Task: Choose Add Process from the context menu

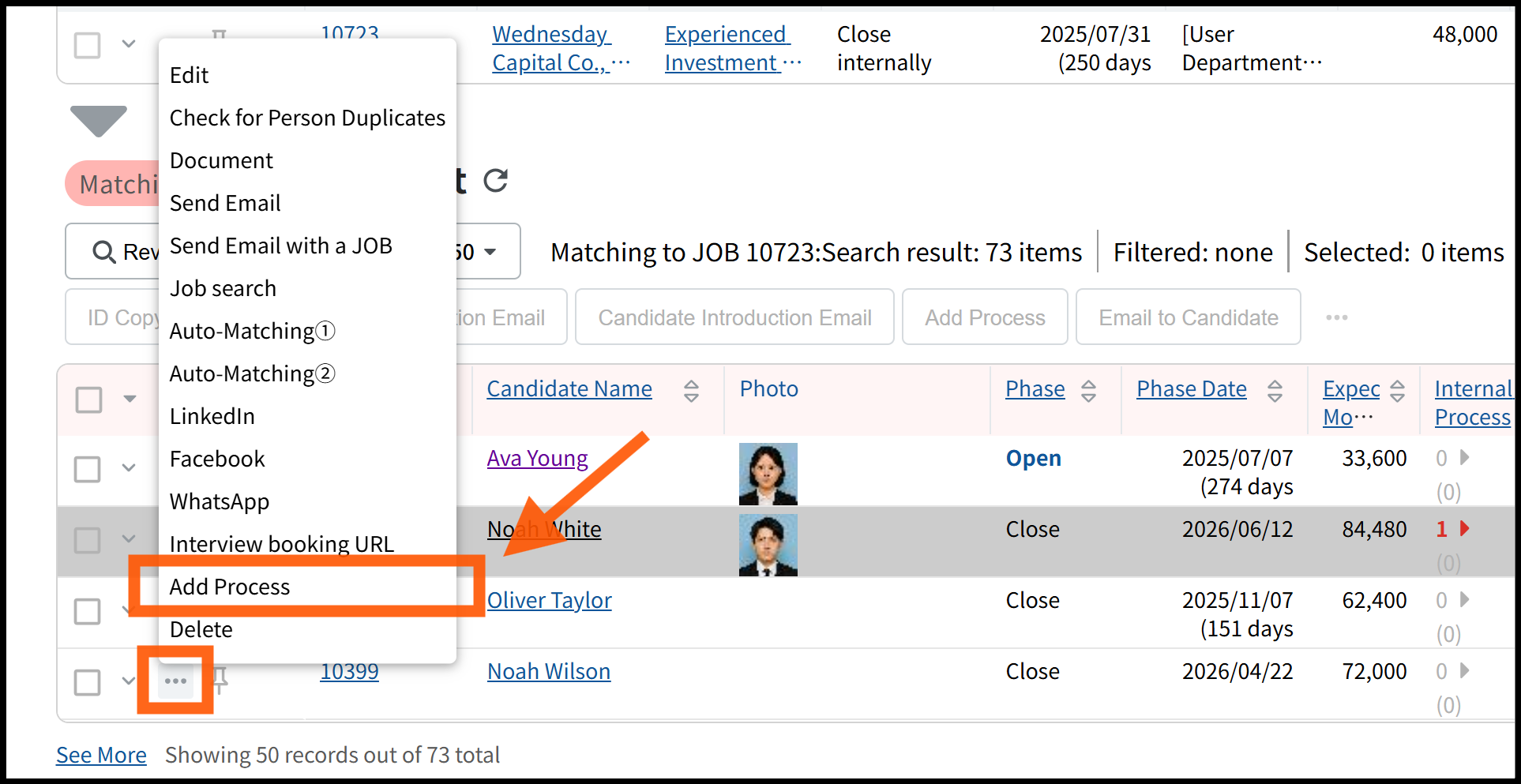Action: click(x=230, y=587)
